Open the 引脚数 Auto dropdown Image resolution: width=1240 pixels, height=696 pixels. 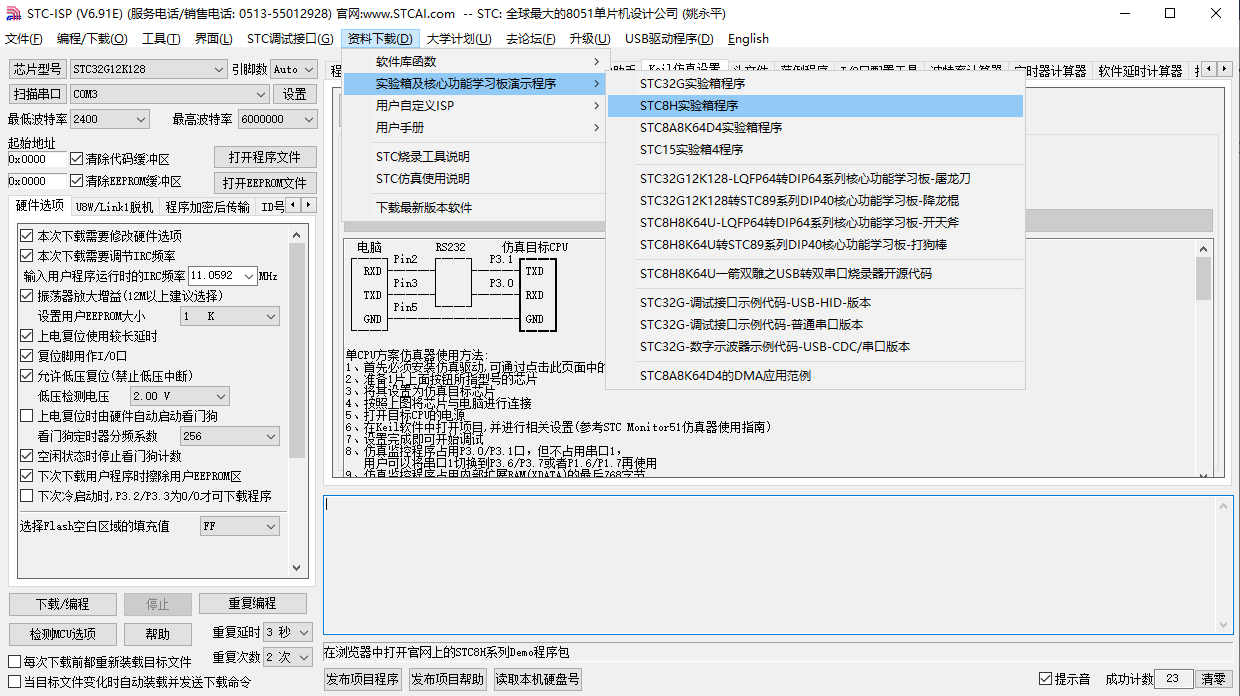296,69
